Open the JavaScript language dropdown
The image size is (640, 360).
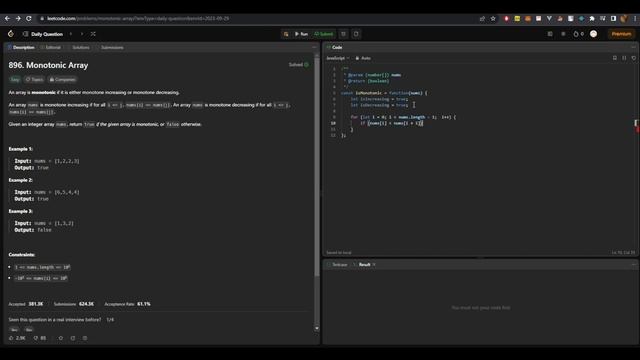(338, 58)
